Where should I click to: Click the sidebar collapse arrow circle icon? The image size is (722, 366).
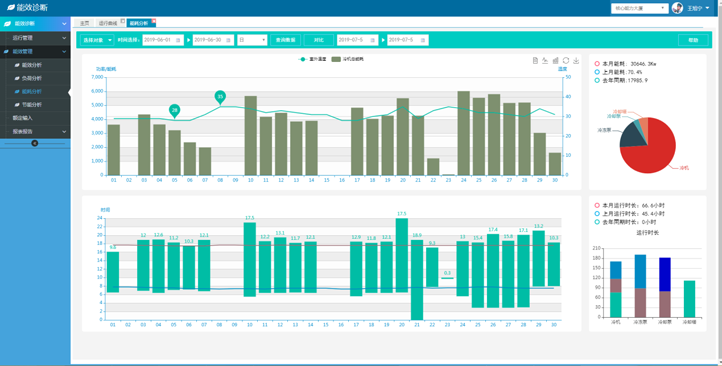[x=35, y=143]
